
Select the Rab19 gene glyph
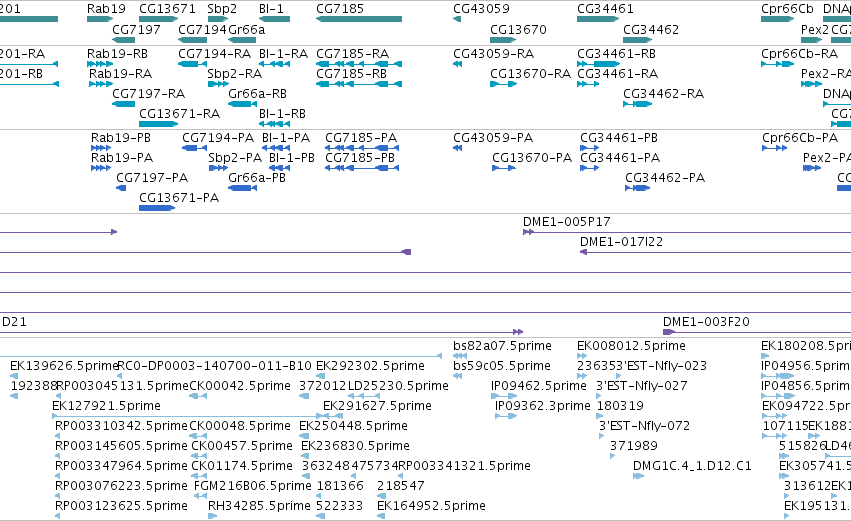(x=99, y=19)
